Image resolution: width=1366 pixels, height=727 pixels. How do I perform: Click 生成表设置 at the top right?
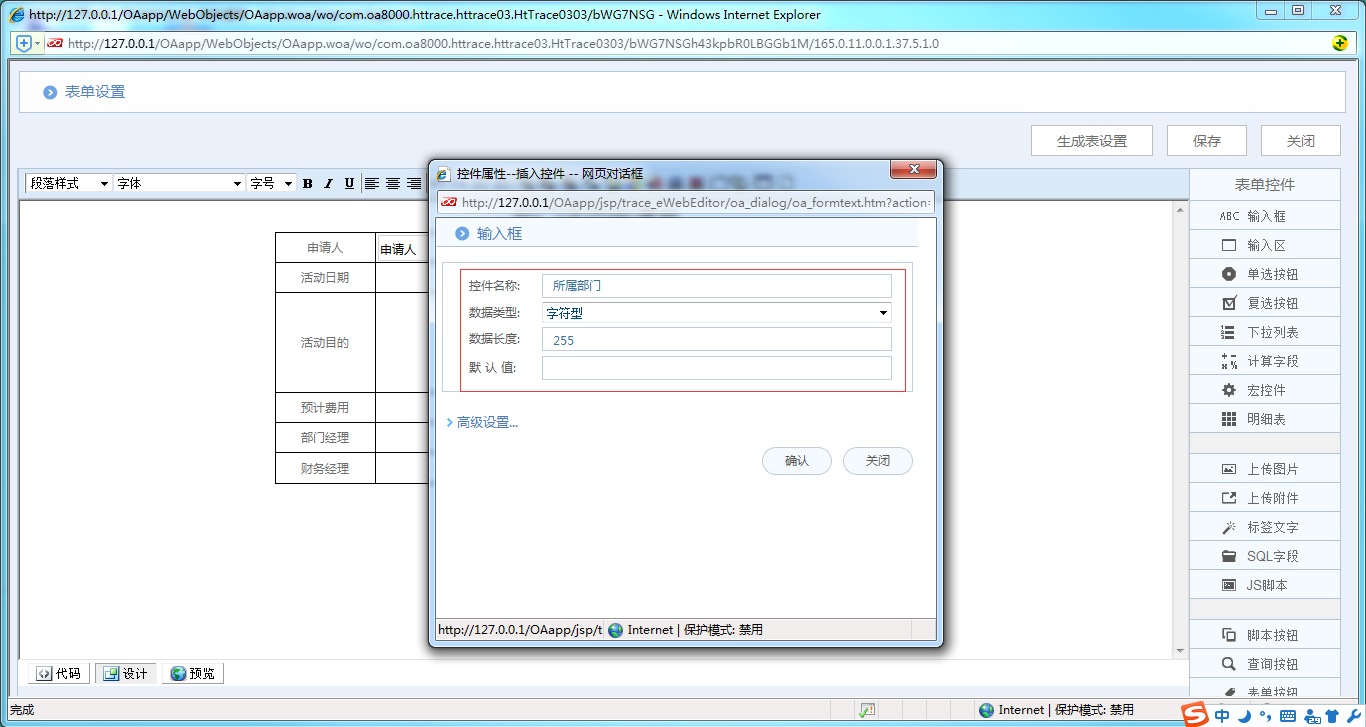1091,140
